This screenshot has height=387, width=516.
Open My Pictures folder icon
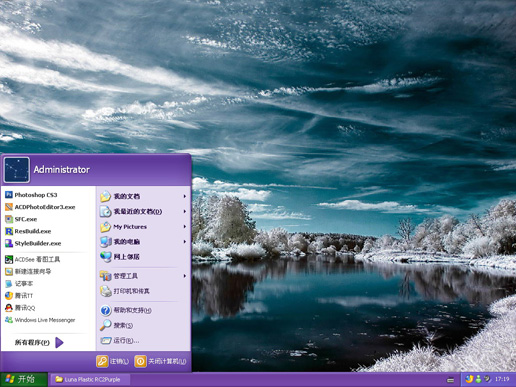[x=105, y=227]
